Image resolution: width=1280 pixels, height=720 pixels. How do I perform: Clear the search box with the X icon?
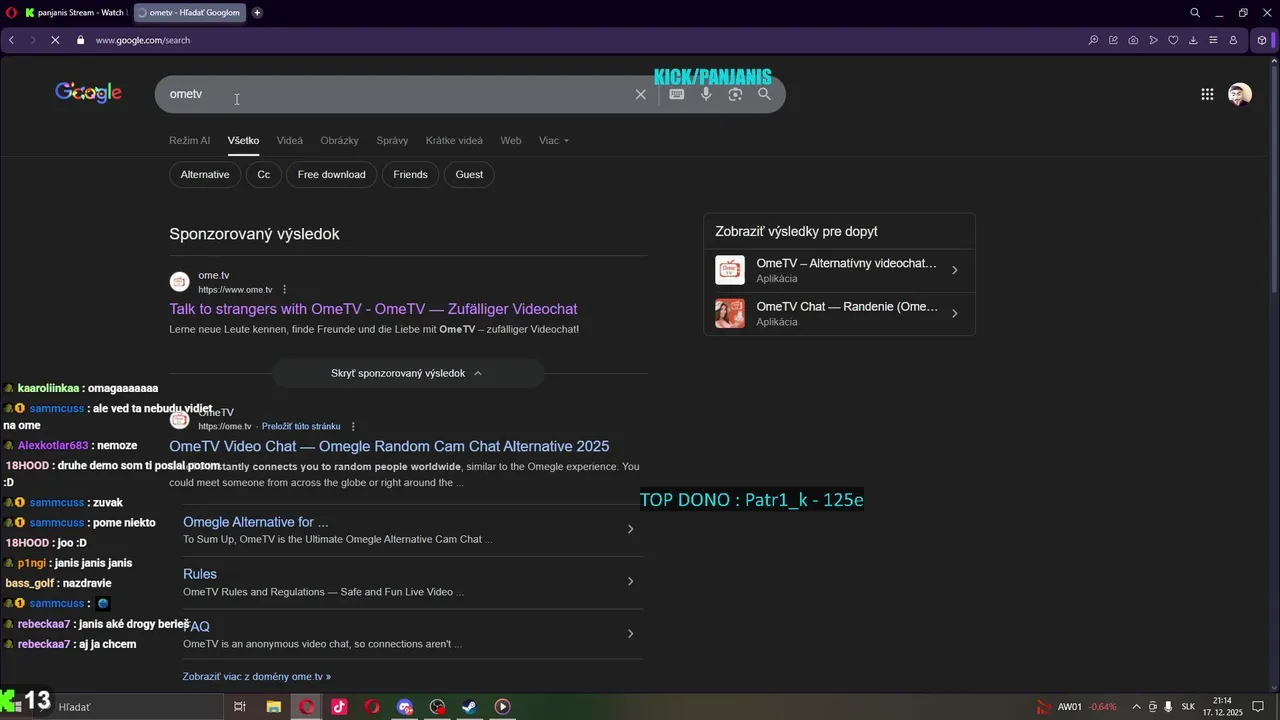[x=641, y=94]
